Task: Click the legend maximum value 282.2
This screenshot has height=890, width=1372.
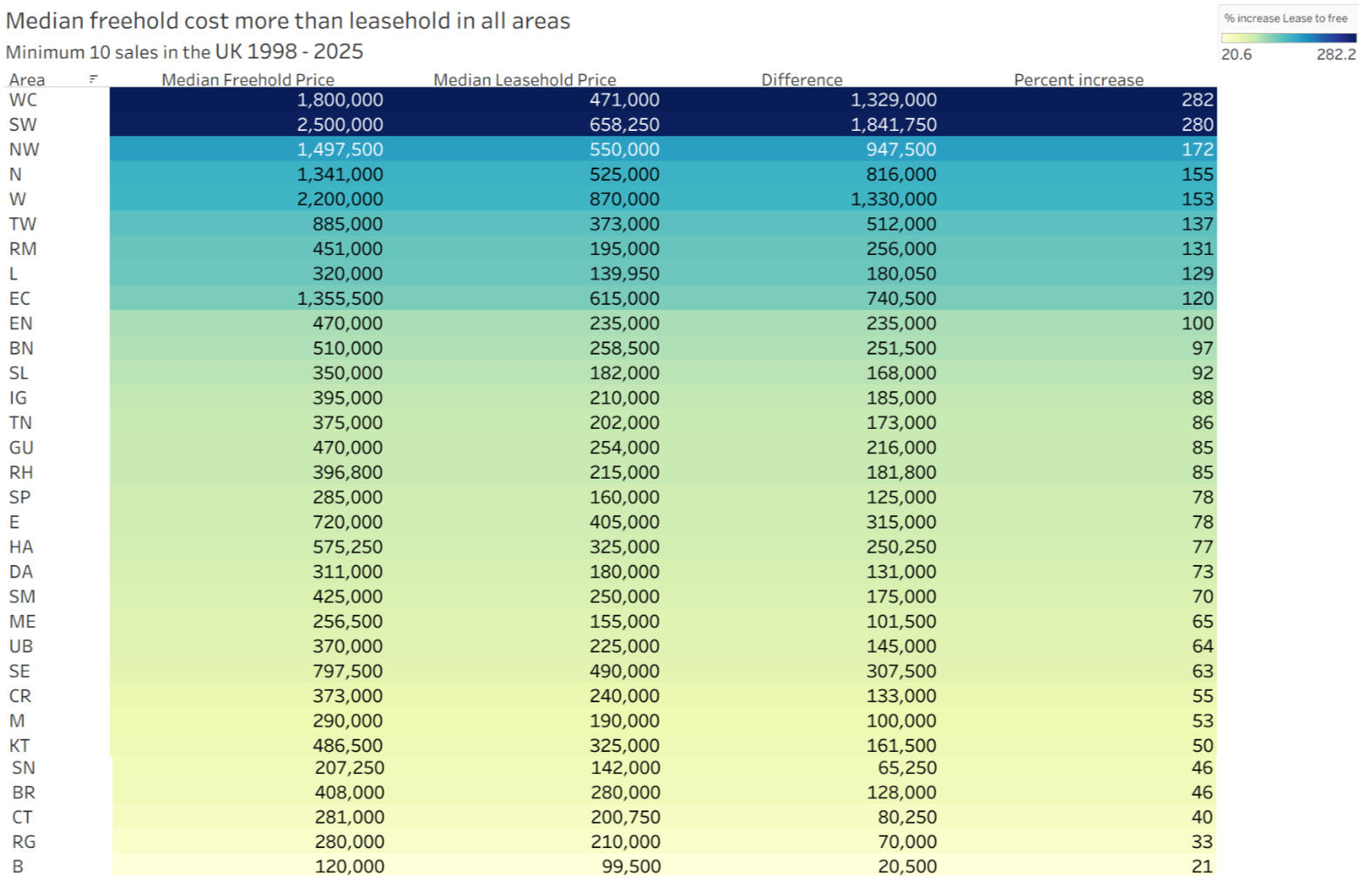Action: (1336, 54)
